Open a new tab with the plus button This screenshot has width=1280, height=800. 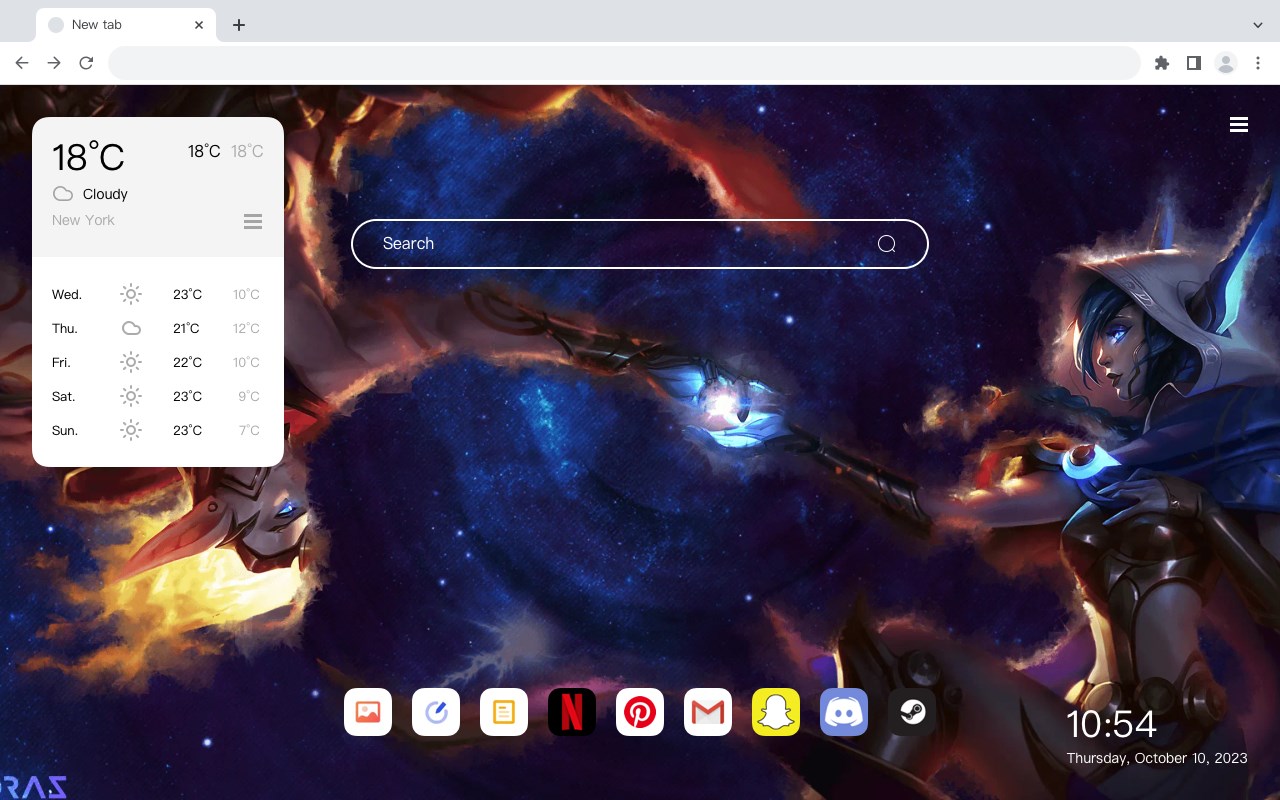coord(238,25)
